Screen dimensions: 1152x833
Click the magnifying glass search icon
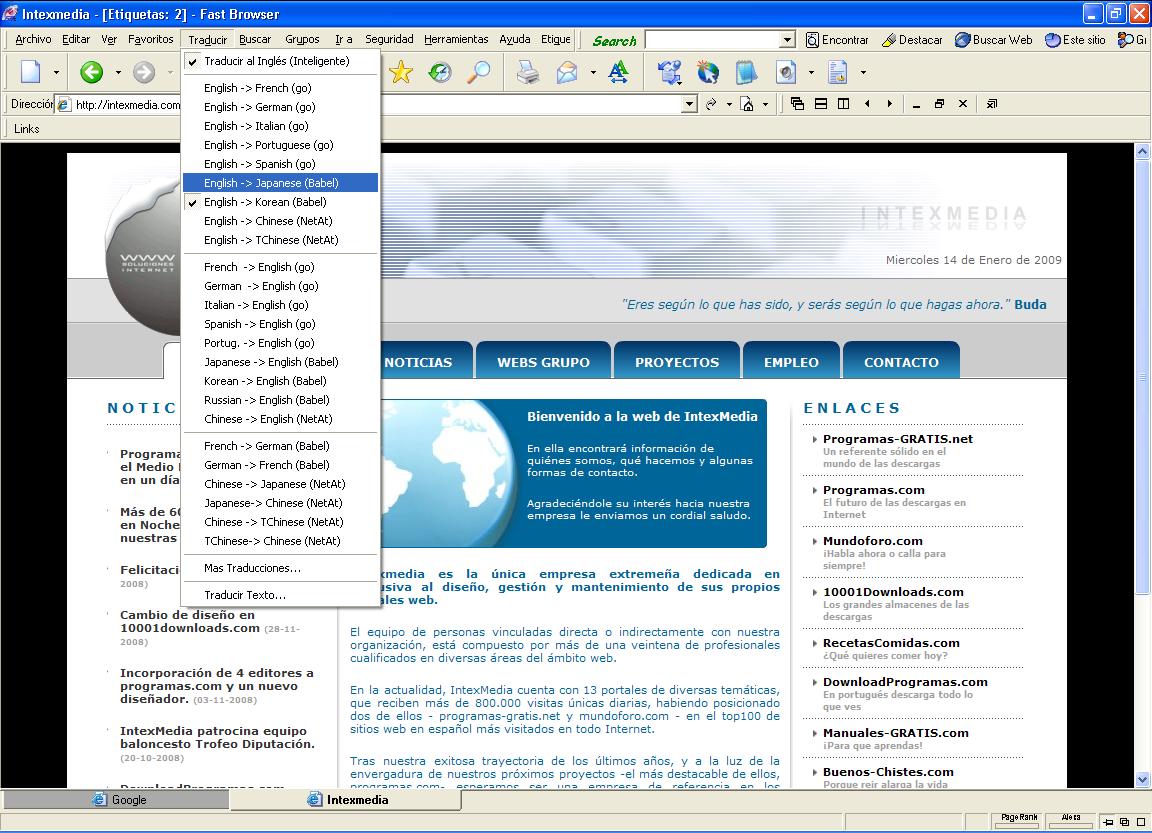(x=479, y=72)
